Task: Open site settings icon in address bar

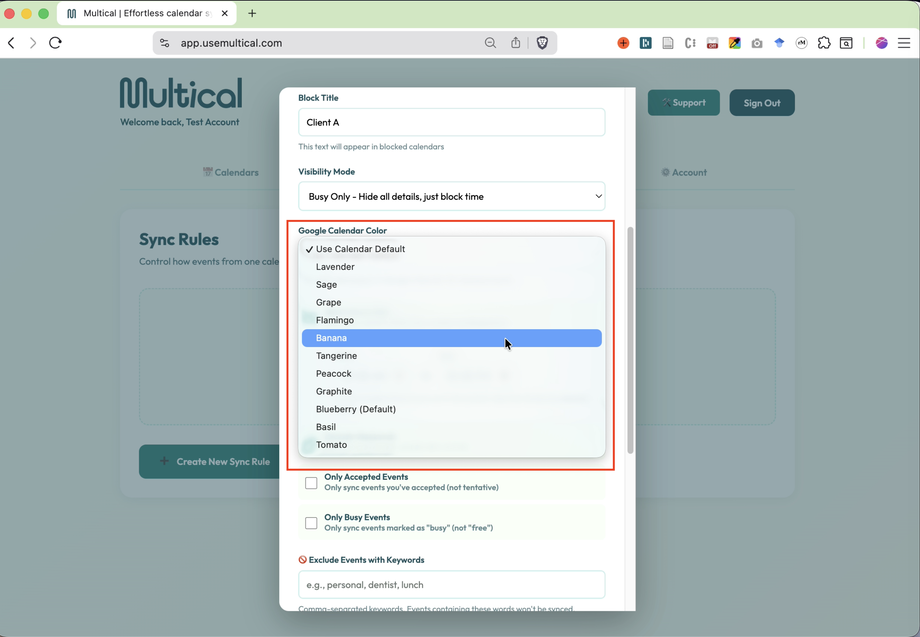Action: pyautogui.click(x=165, y=43)
